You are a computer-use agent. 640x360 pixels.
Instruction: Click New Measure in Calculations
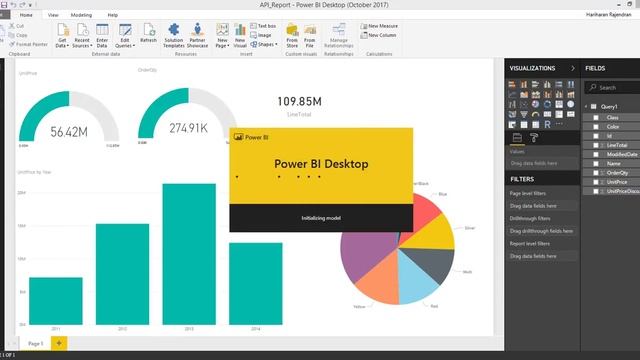[379, 26]
